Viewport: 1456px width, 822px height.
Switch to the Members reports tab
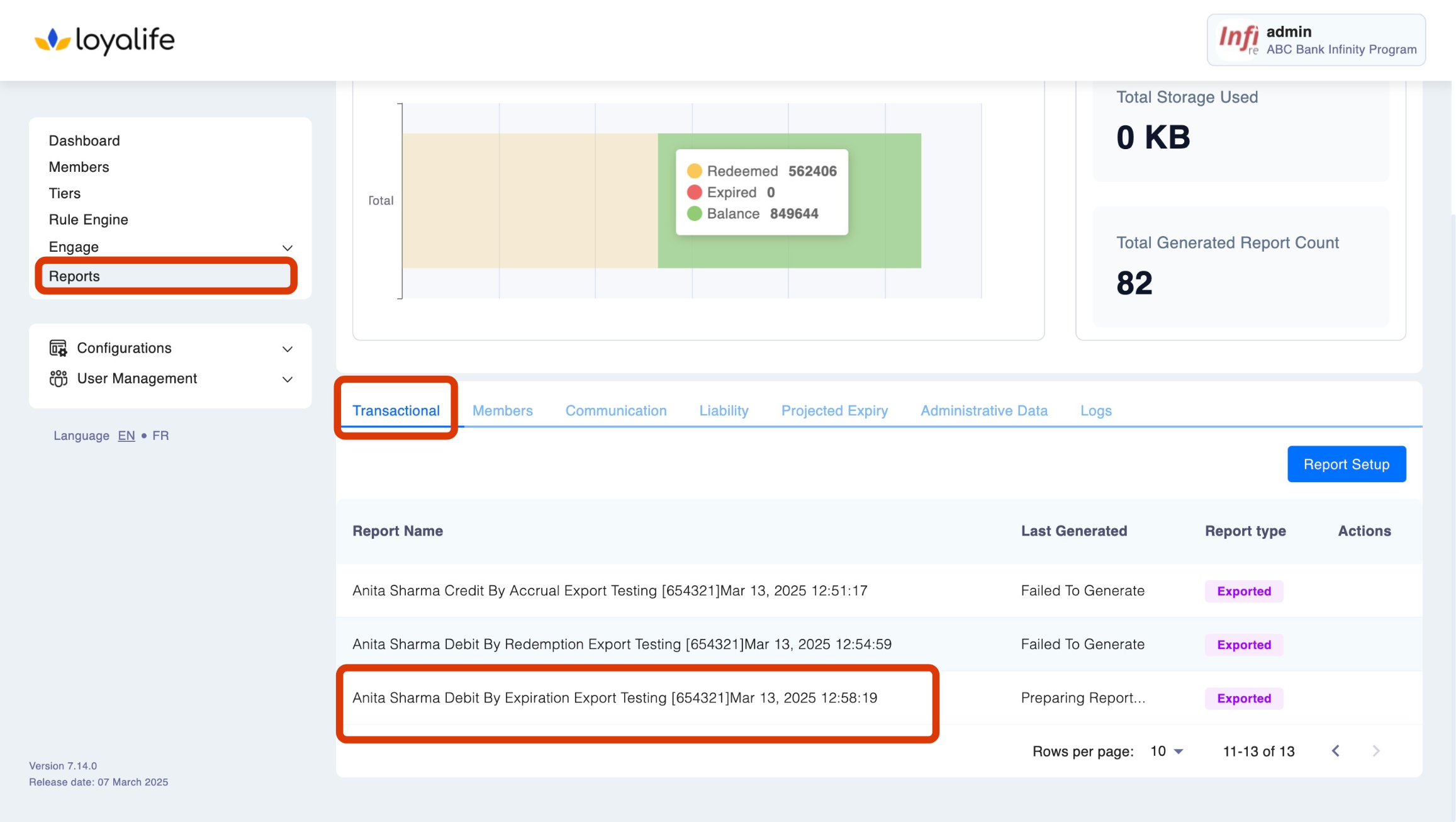(x=502, y=410)
